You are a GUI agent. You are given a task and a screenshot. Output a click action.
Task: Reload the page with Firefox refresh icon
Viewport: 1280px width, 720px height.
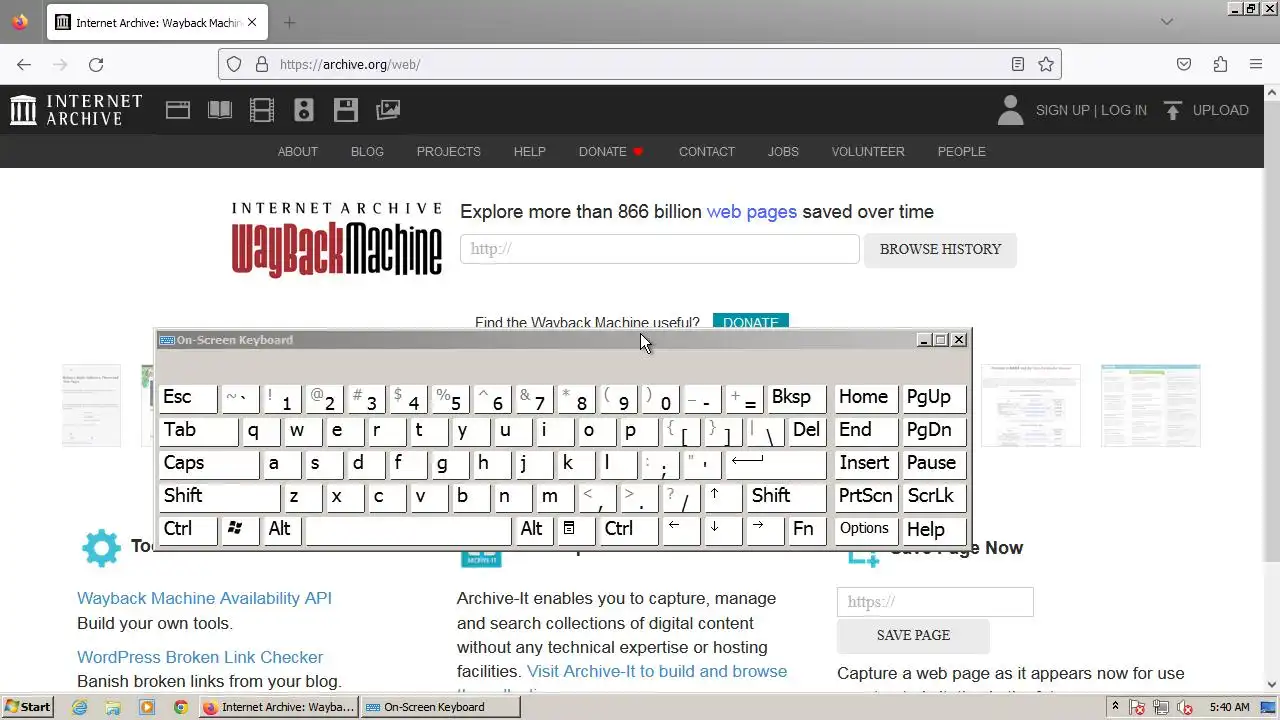pyautogui.click(x=96, y=64)
